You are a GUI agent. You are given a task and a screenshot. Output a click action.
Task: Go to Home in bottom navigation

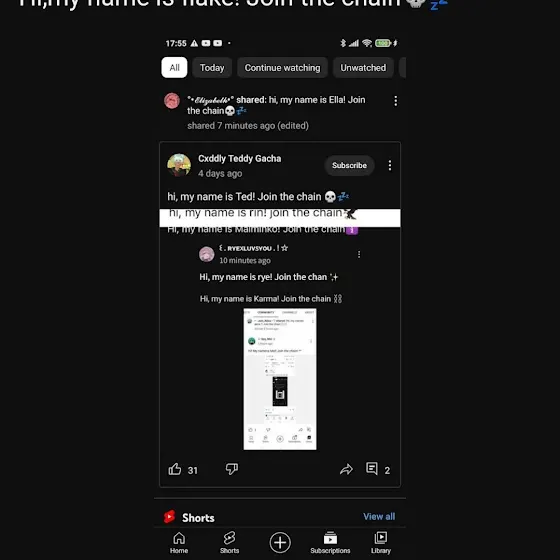pos(179,543)
